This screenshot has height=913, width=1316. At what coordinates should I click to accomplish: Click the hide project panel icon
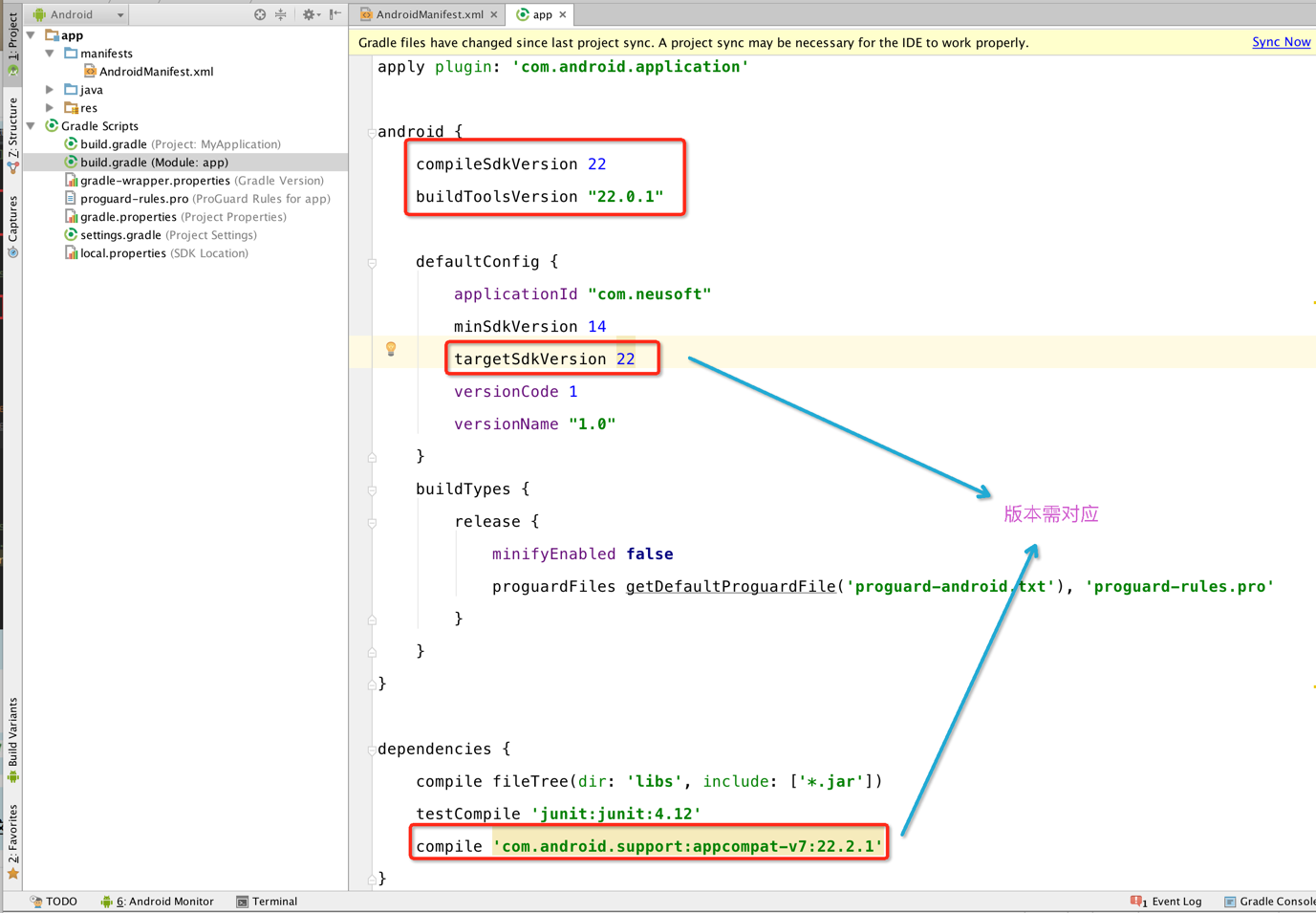[x=335, y=14]
